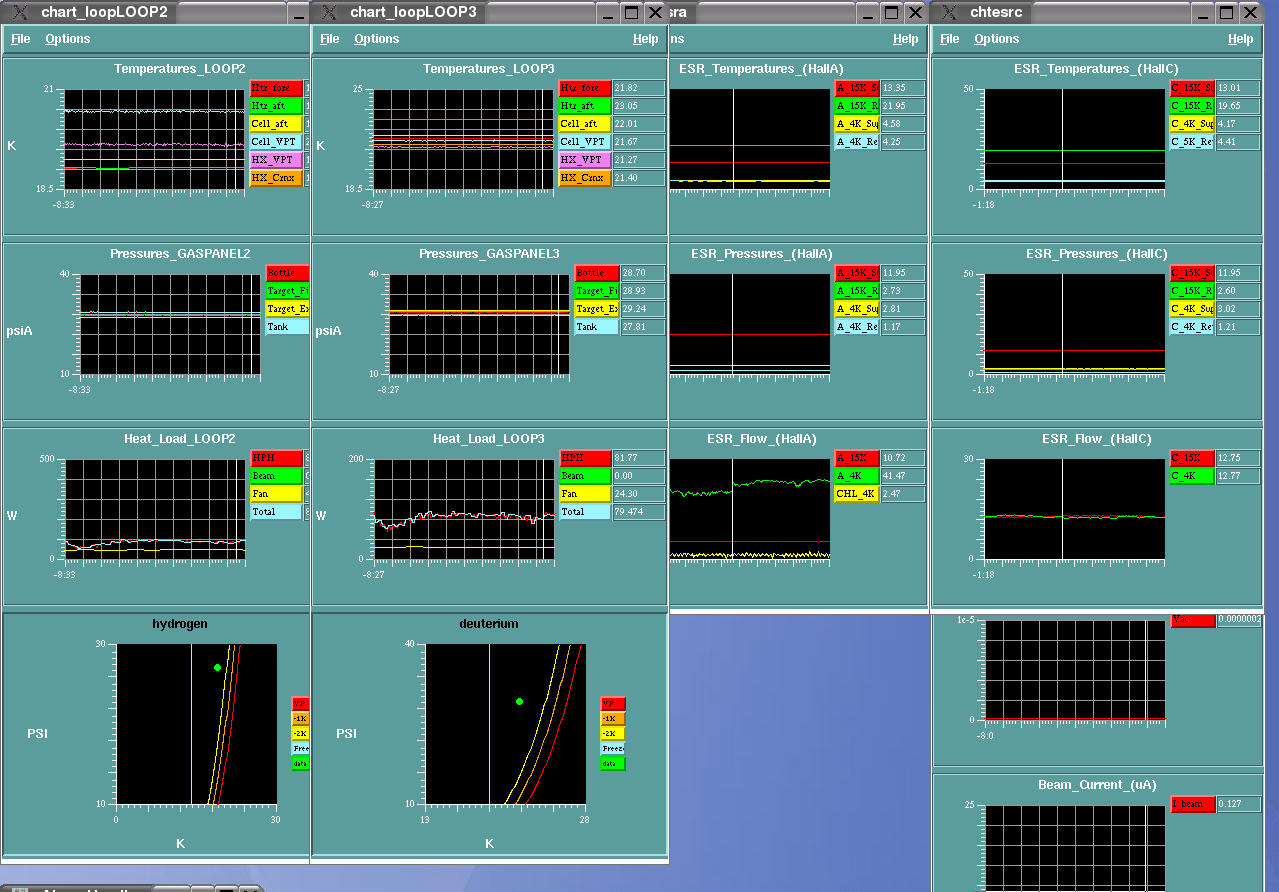Viewport: 1279px width, 892px height.
Task: Click the A_4K flow value 41.47
Action: tap(903, 476)
